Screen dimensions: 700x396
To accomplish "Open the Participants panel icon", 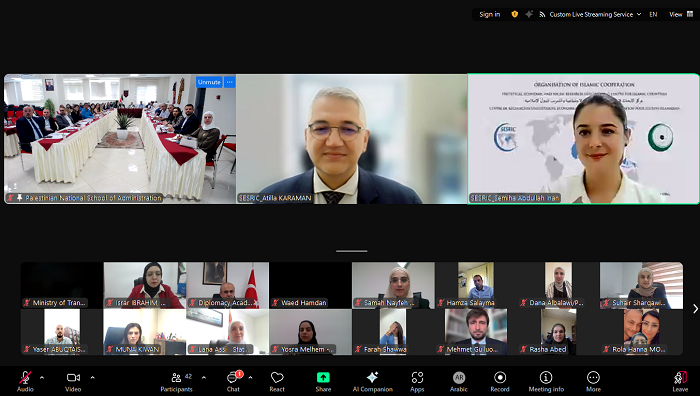I will tap(176, 378).
